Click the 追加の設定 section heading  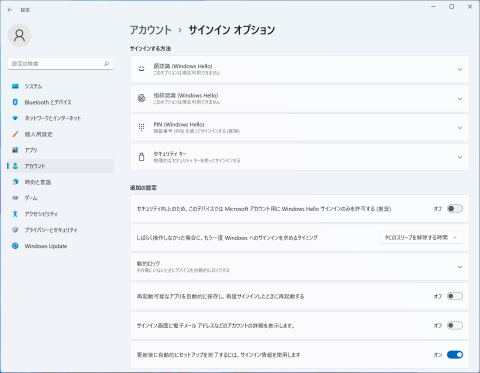143,188
